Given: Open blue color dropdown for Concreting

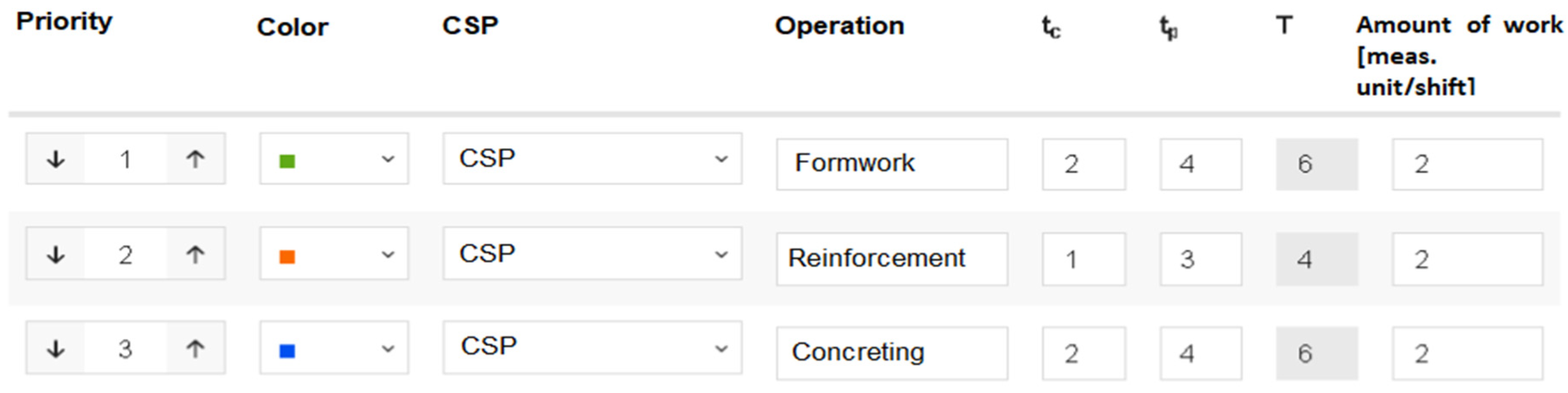Looking at the screenshot, I should click(x=334, y=349).
